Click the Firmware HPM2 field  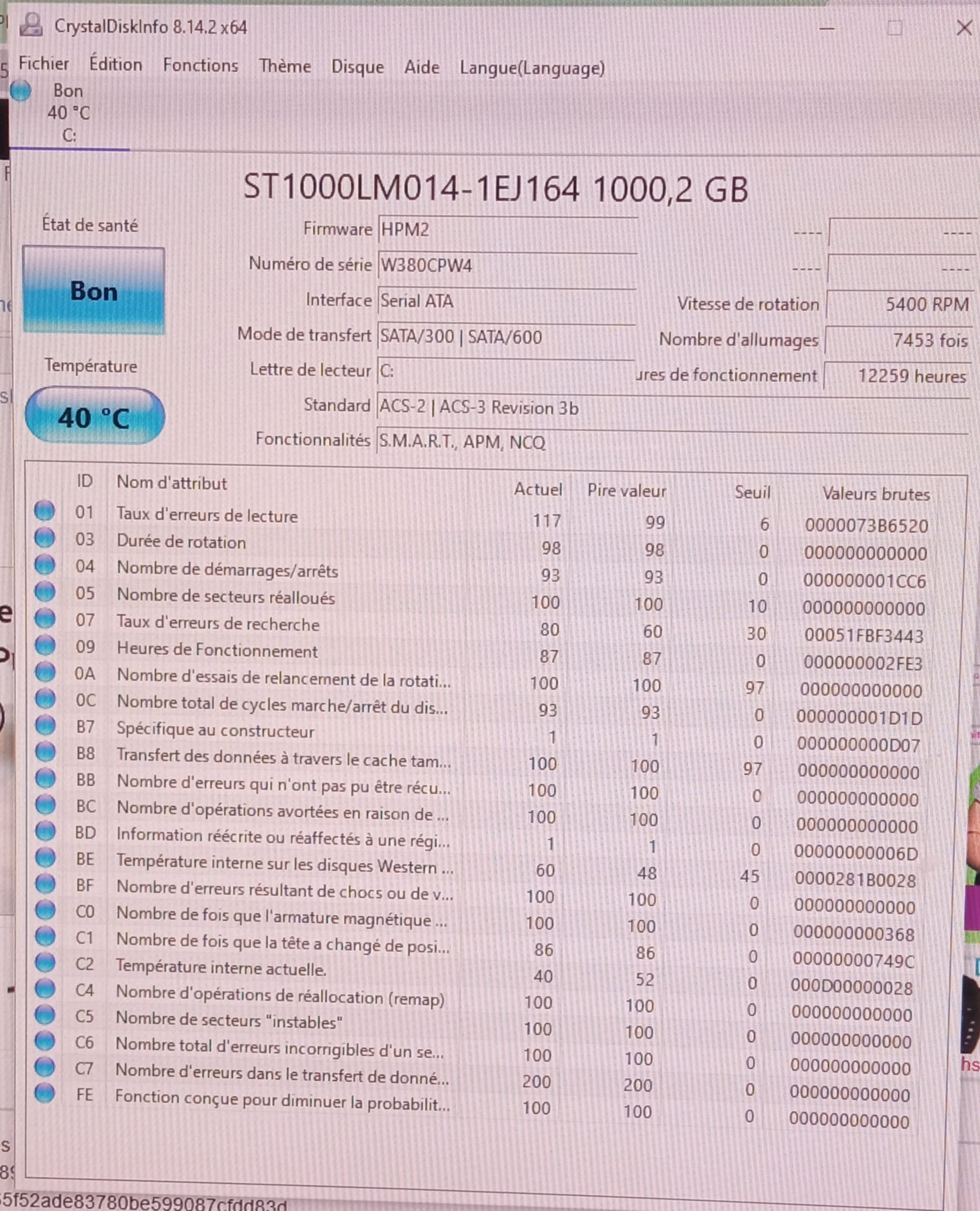pyautogui.click(x=506, y=230)
